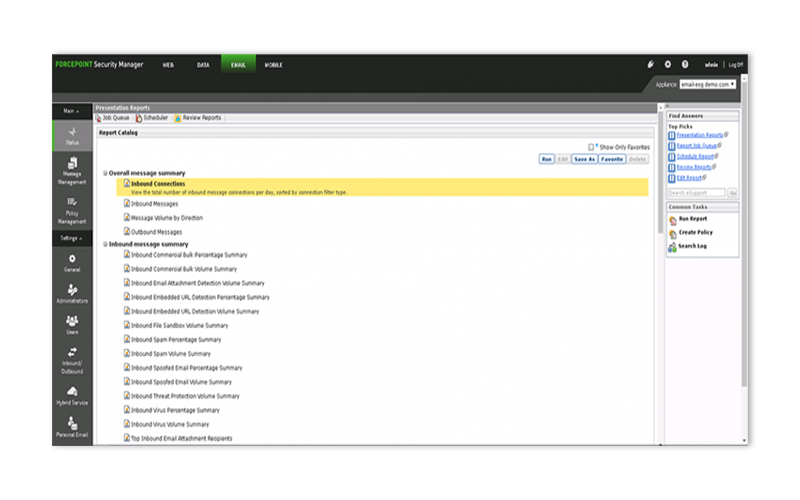Click the report catalog vertical scrollbar

click(x=661, y=173)
